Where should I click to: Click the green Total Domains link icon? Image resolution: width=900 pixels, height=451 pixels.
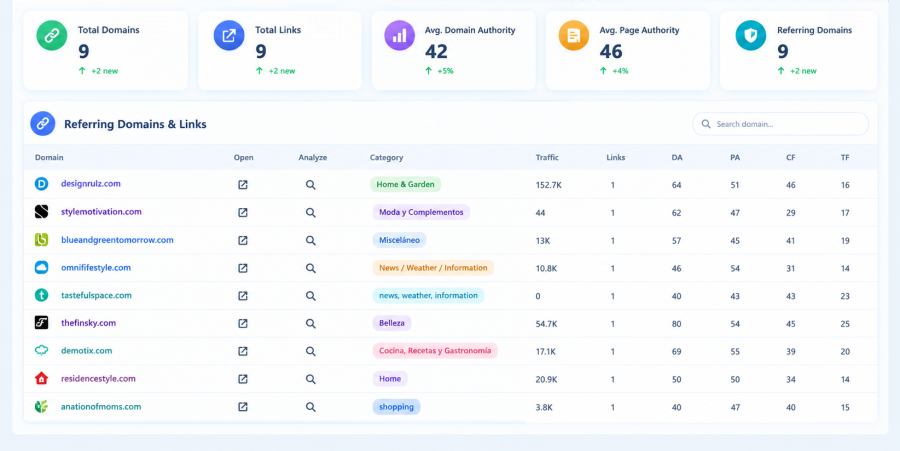(x=52, y=36)
